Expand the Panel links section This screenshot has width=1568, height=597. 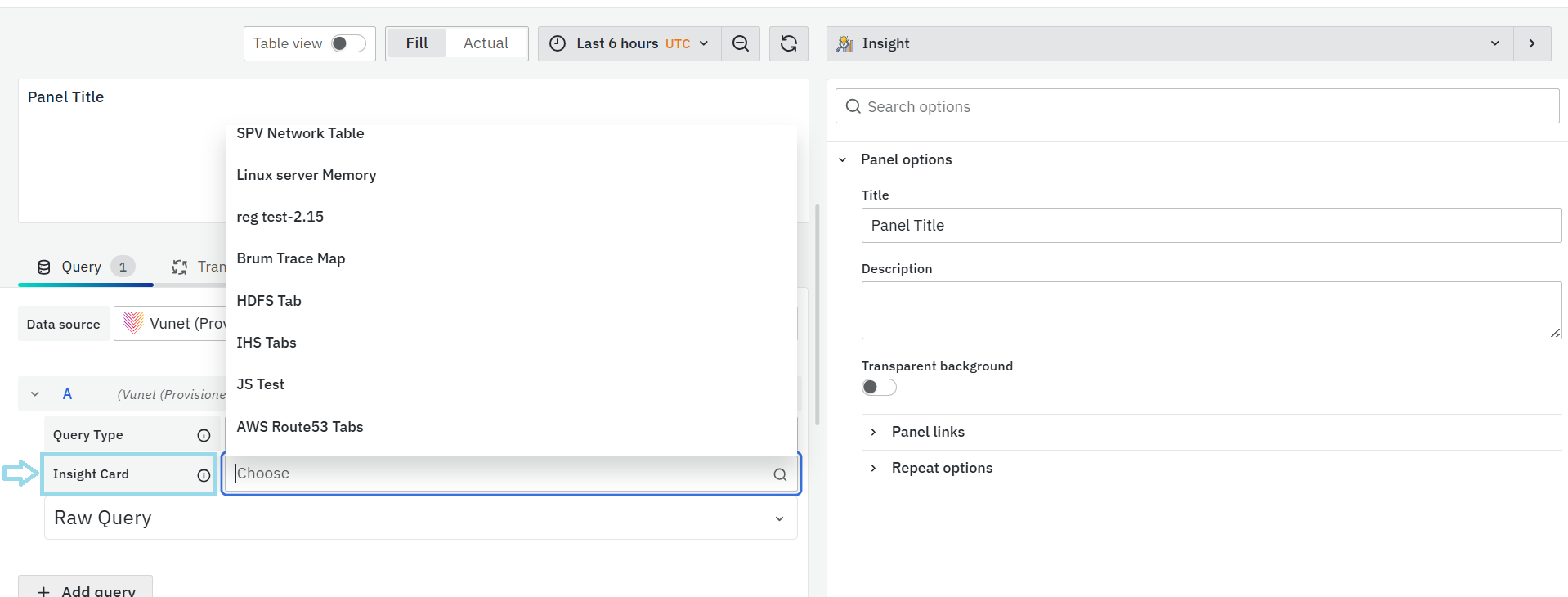point(927,432)
